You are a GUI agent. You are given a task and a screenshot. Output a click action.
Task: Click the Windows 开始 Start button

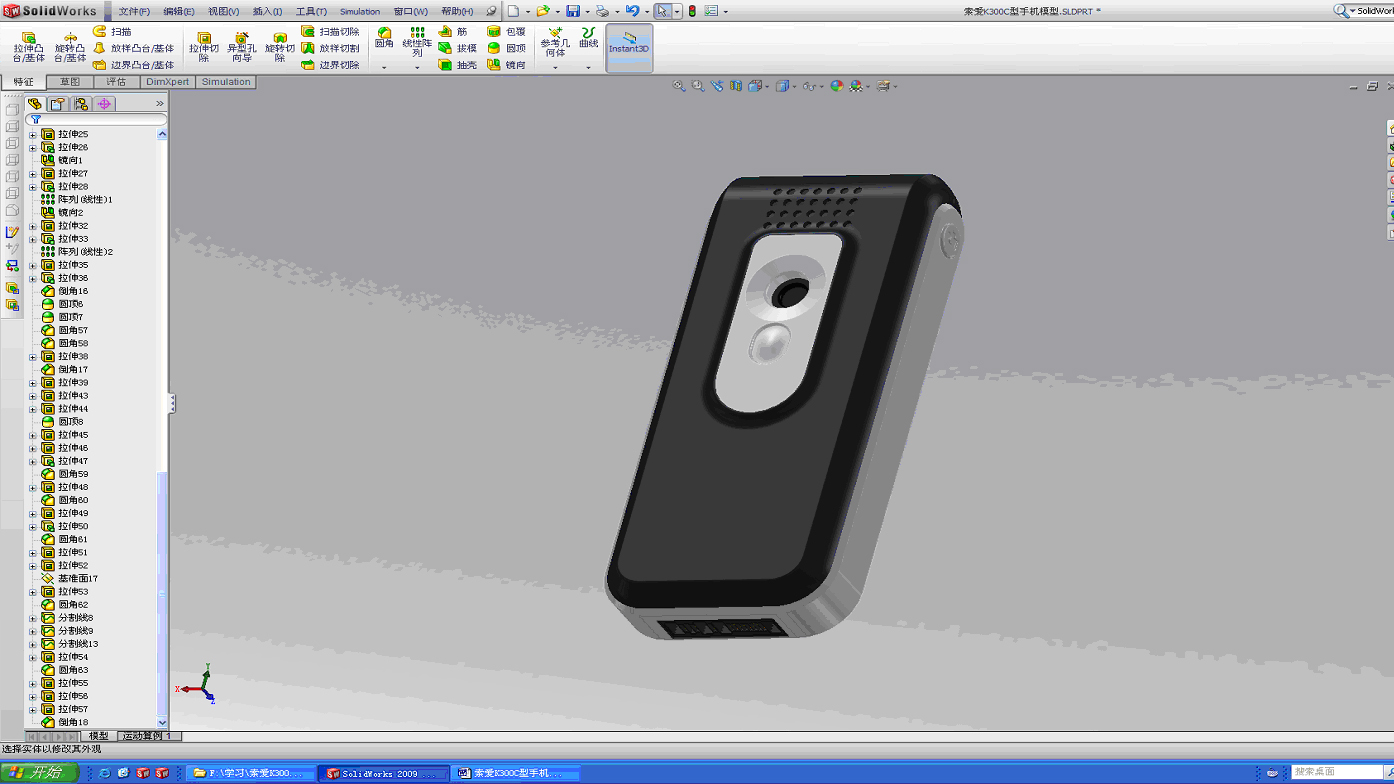(38, 773)
